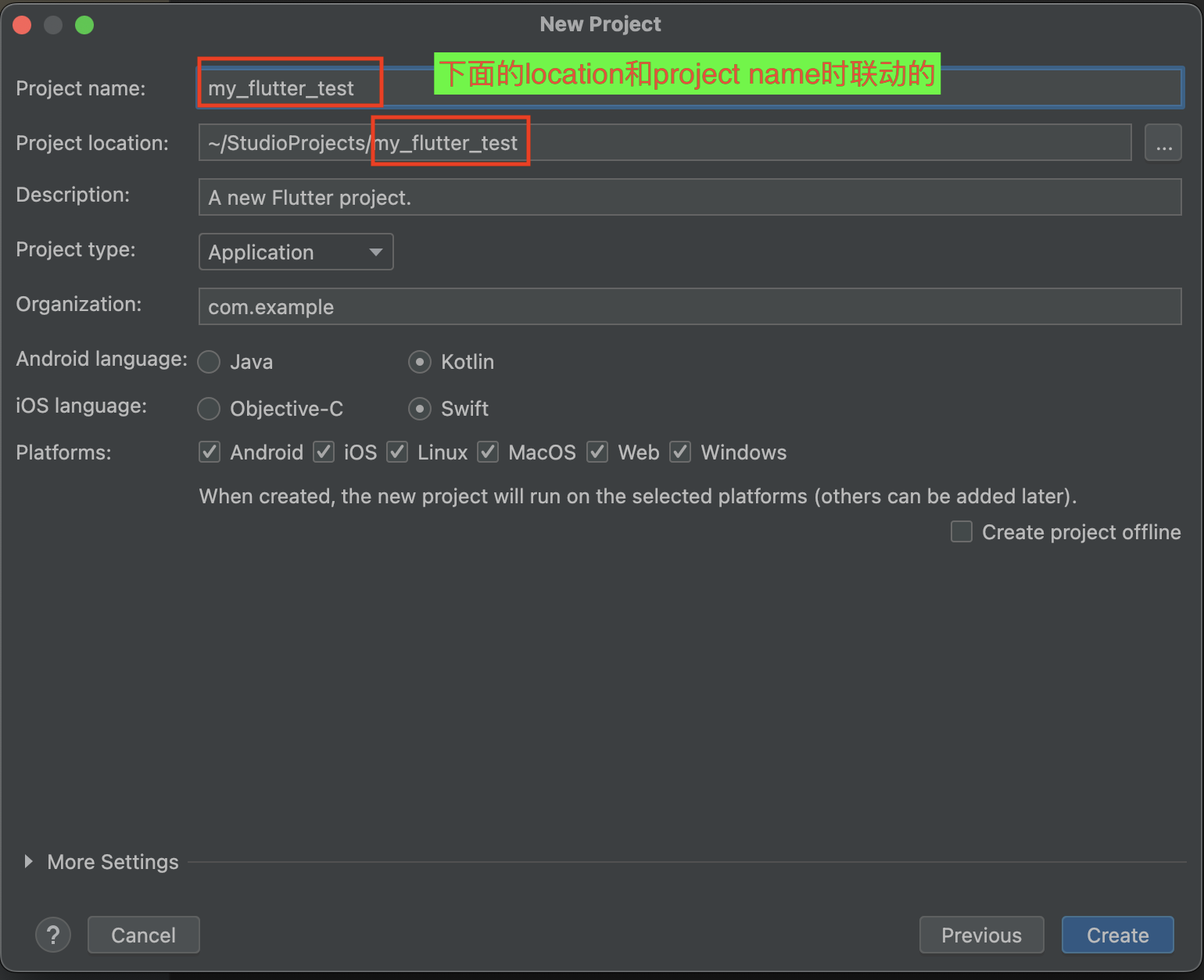Screen dimensions: 1204x980
Task: Toggle the MacOS platform checkbox
Action: (488, 452)
